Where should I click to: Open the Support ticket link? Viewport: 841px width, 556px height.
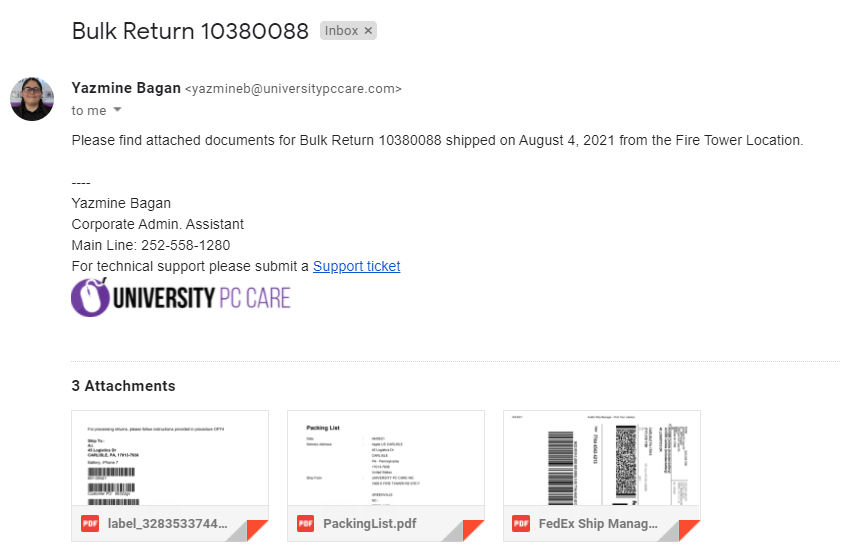click(356, 266)
